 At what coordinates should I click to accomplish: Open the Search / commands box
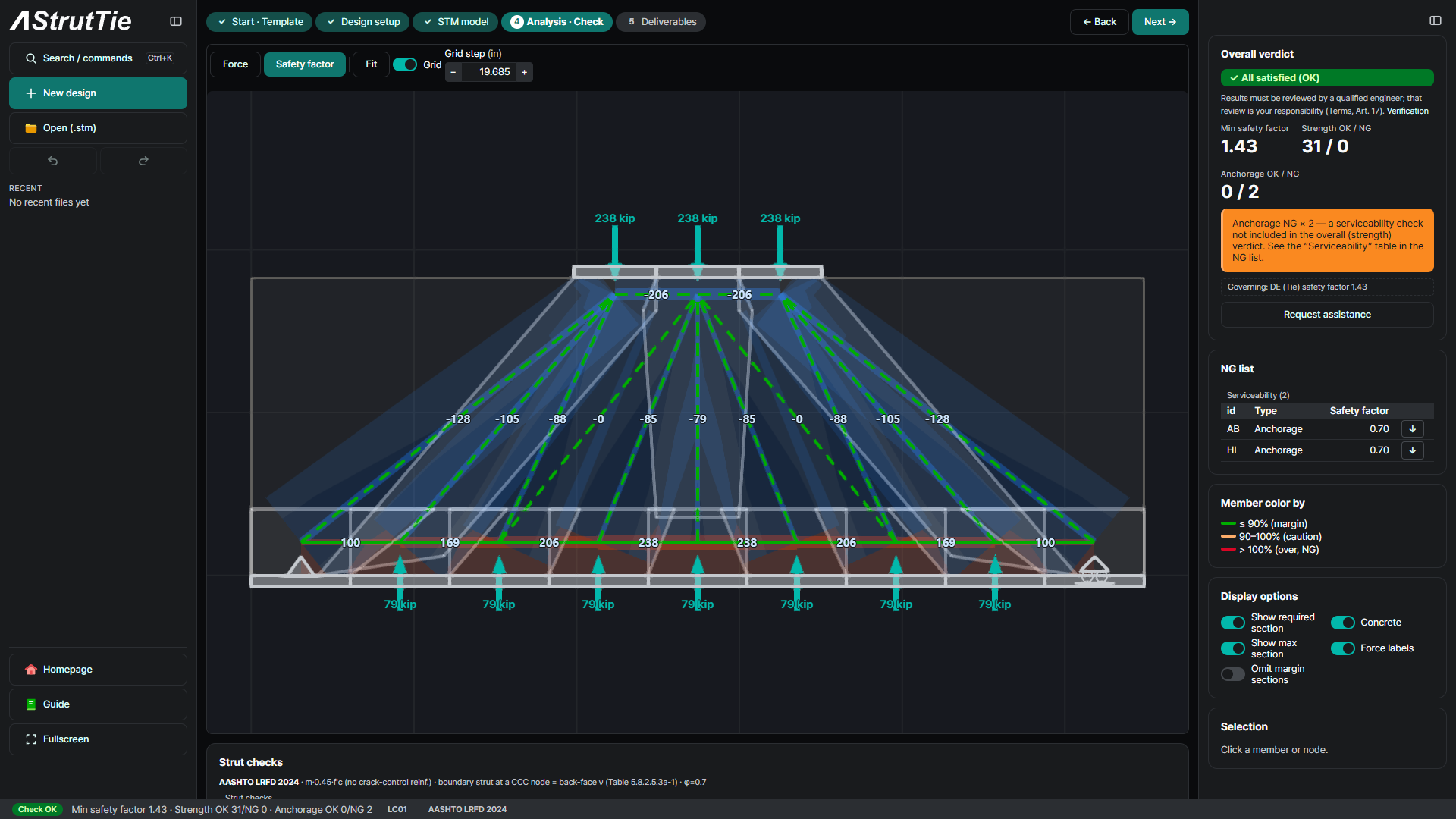pyautogui.click(x=98, y=58)
